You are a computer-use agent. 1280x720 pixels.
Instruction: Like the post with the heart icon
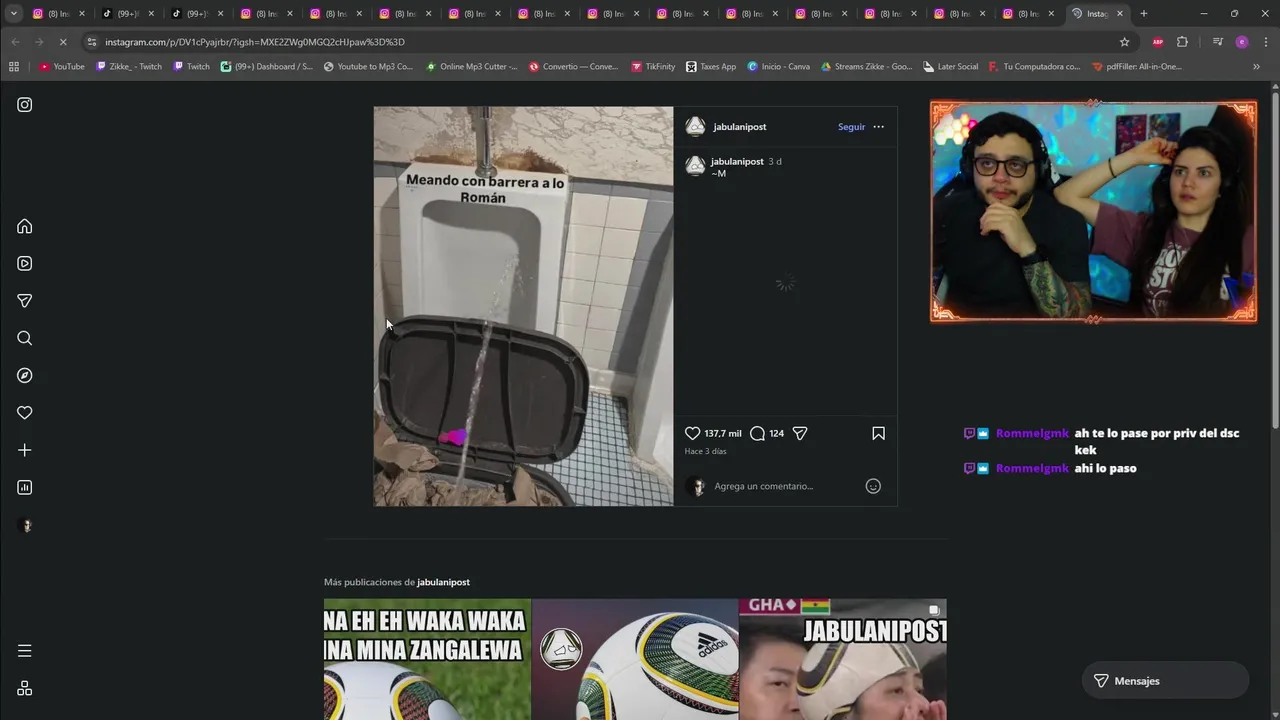[692, 433]
